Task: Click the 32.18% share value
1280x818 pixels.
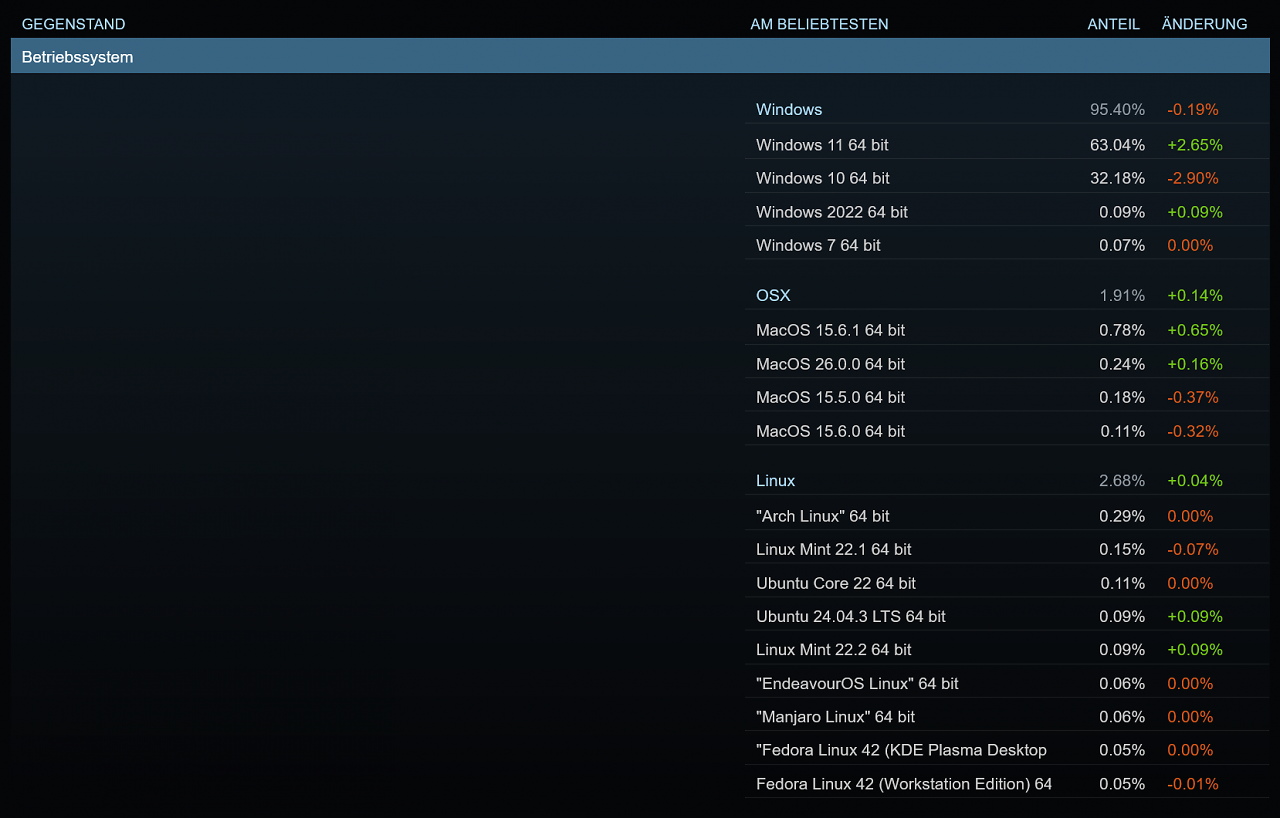Action: [1117, 178]
